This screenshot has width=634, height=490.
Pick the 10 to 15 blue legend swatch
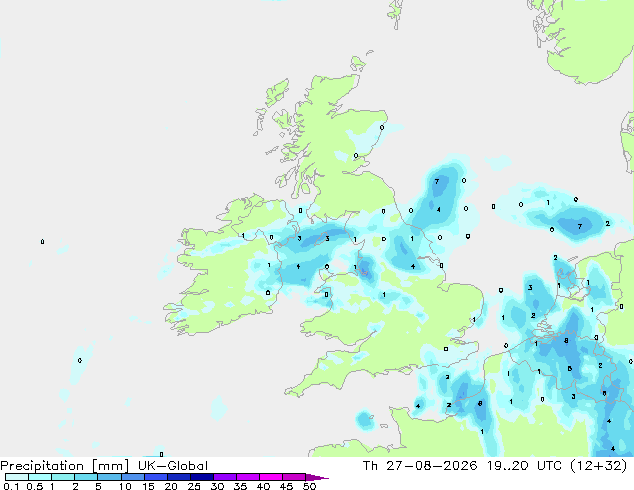133,477
